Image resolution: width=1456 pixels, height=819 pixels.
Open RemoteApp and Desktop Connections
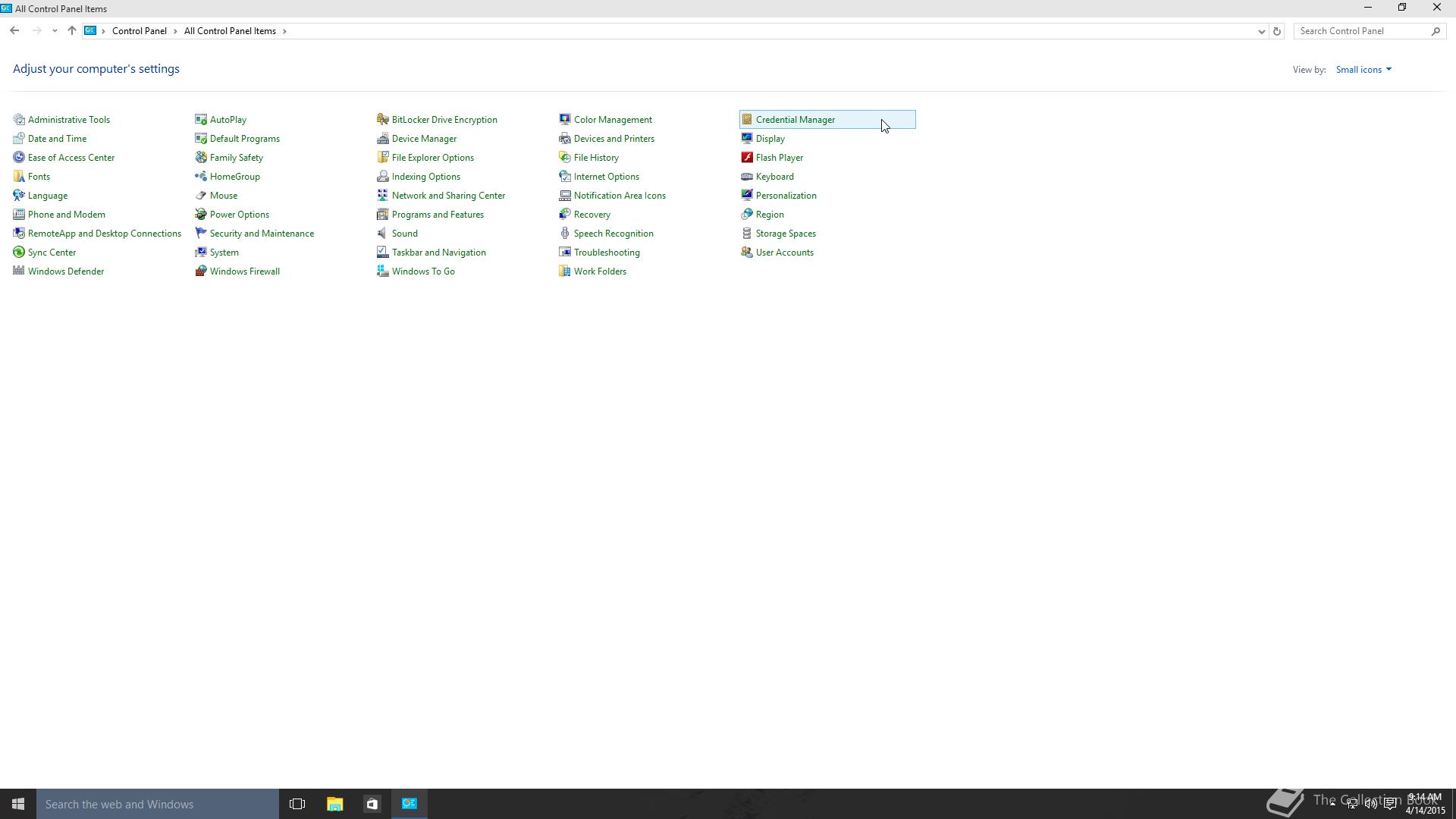(104, 234)
